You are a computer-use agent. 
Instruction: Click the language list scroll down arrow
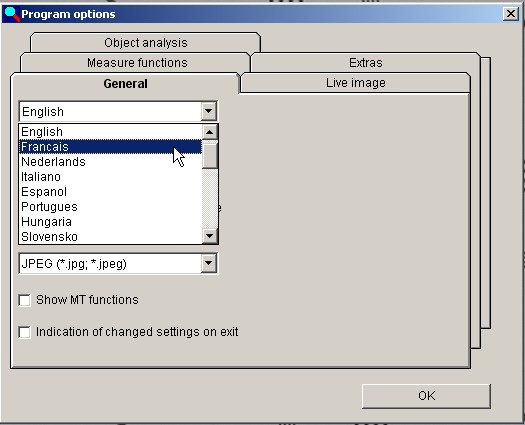pos(210,236)
